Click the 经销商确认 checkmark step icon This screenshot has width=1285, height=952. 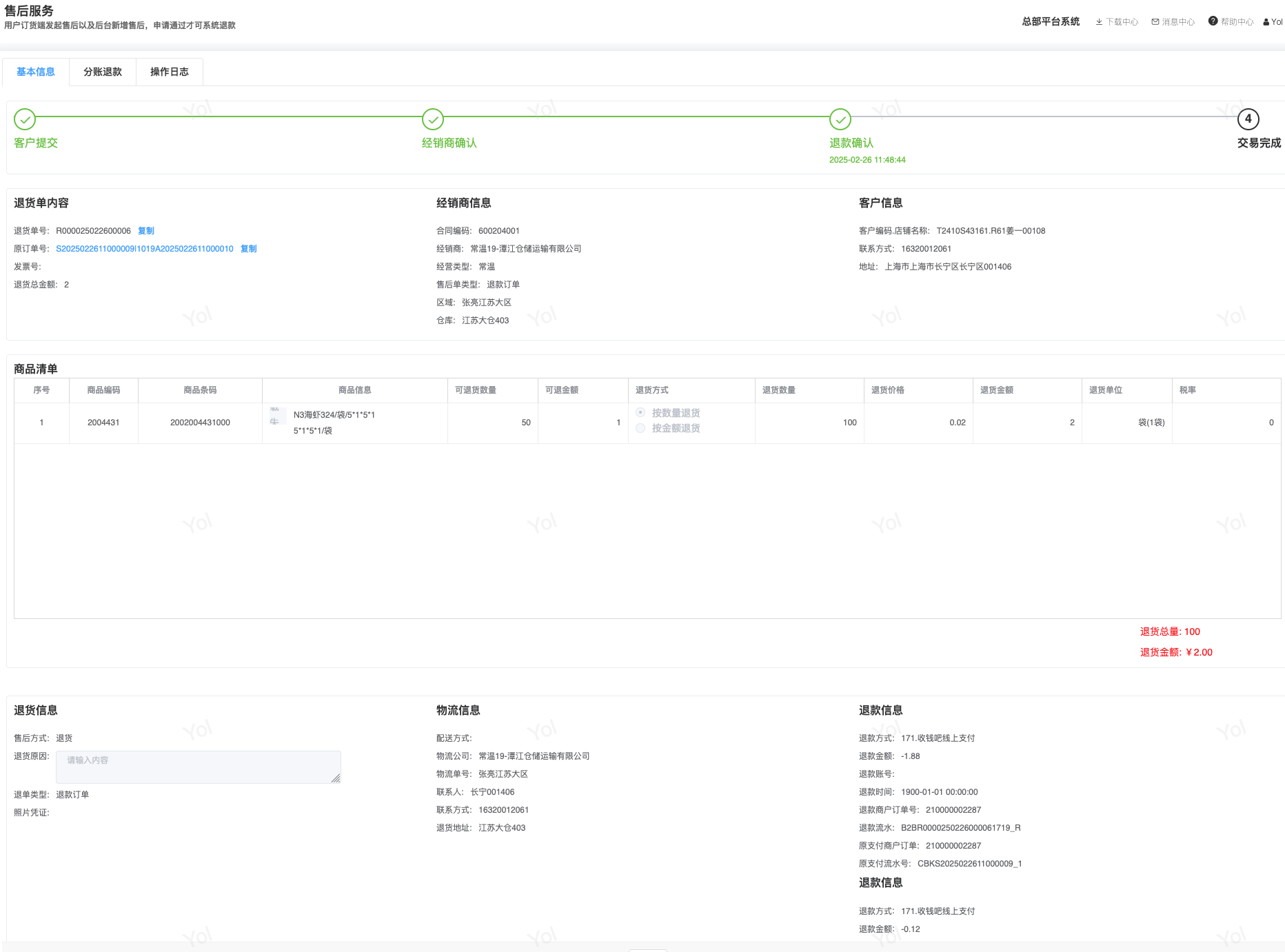[x=433, y=119]
